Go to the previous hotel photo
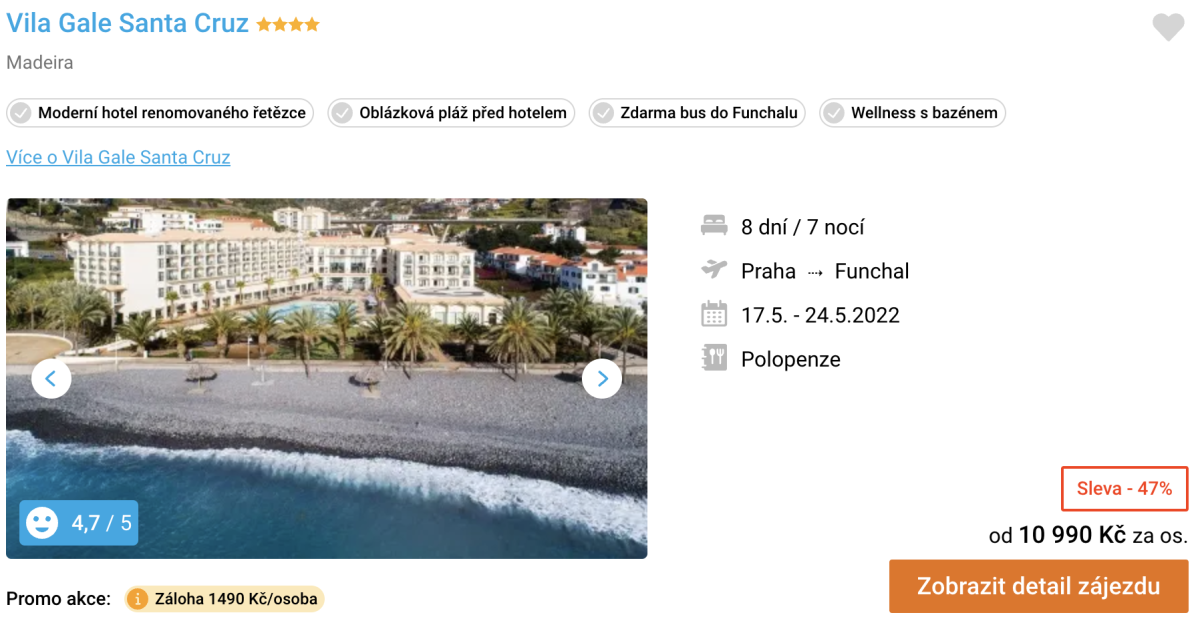 click(51, 378)
